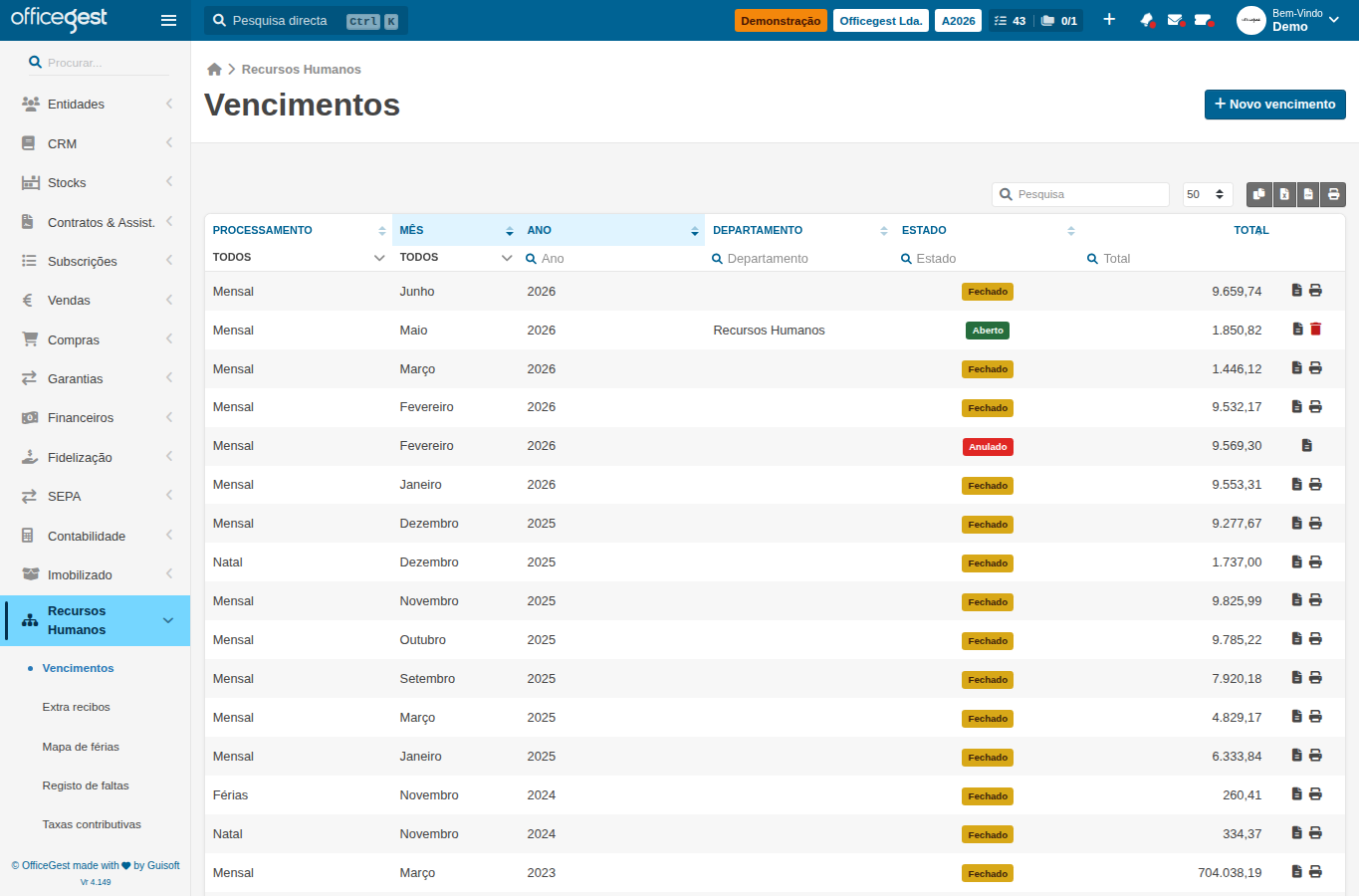Sort by the Departamento column header
Viewport: 1359px width, 896px height.
coord(799,230)
